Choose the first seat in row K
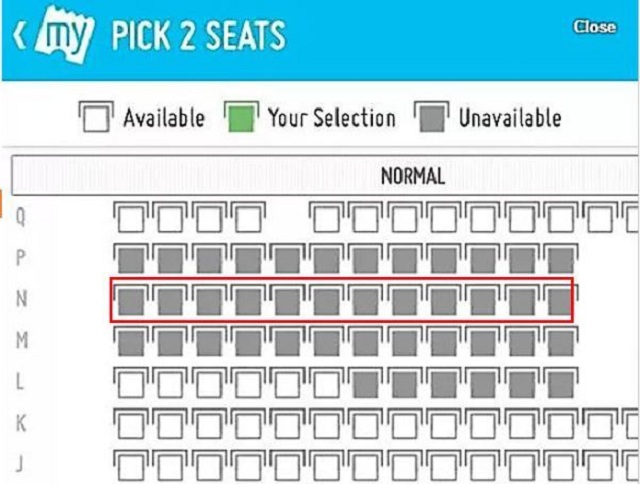 click(x=130, y=425)
